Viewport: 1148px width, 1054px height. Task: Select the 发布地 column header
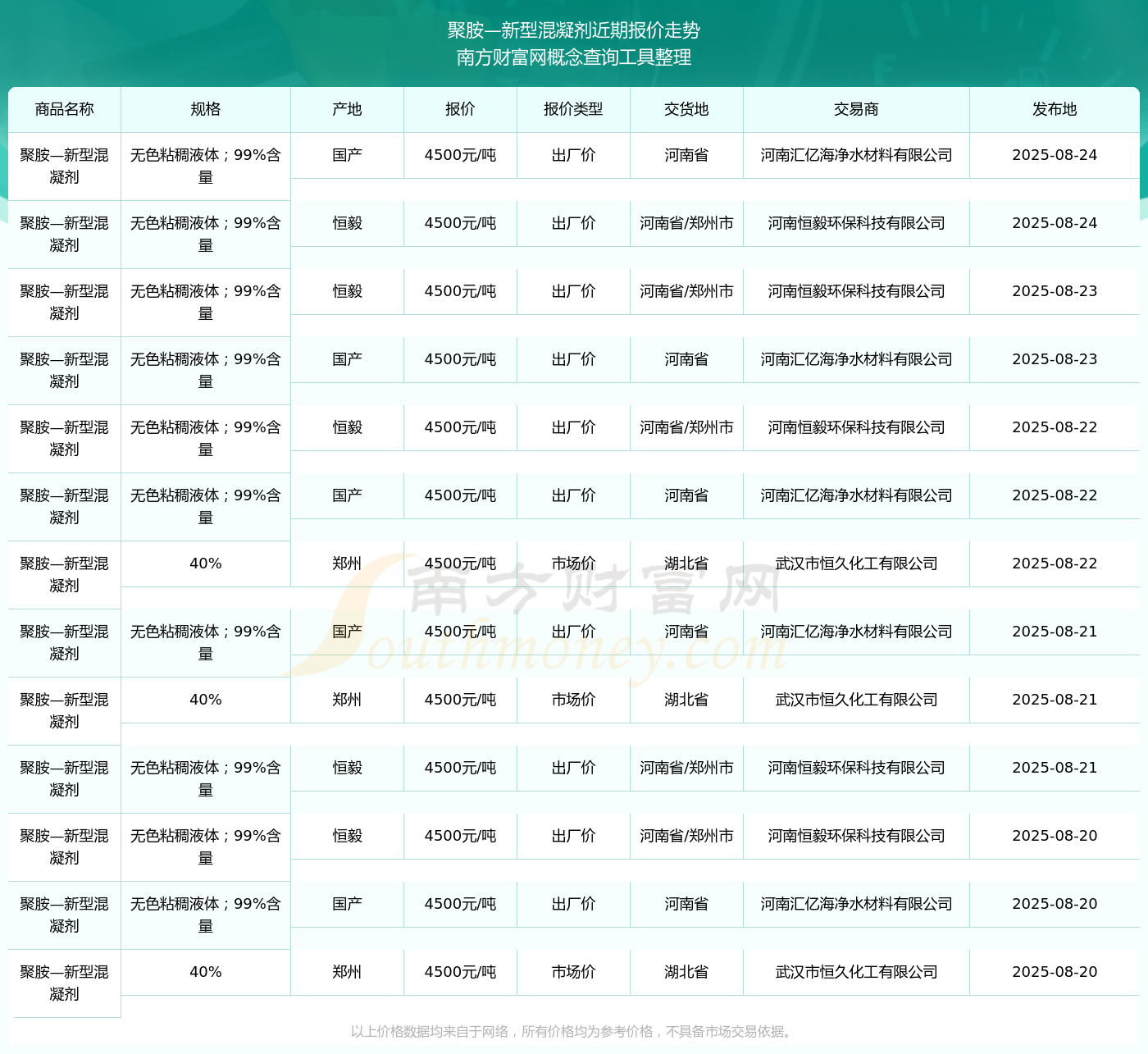[1055, 109]
